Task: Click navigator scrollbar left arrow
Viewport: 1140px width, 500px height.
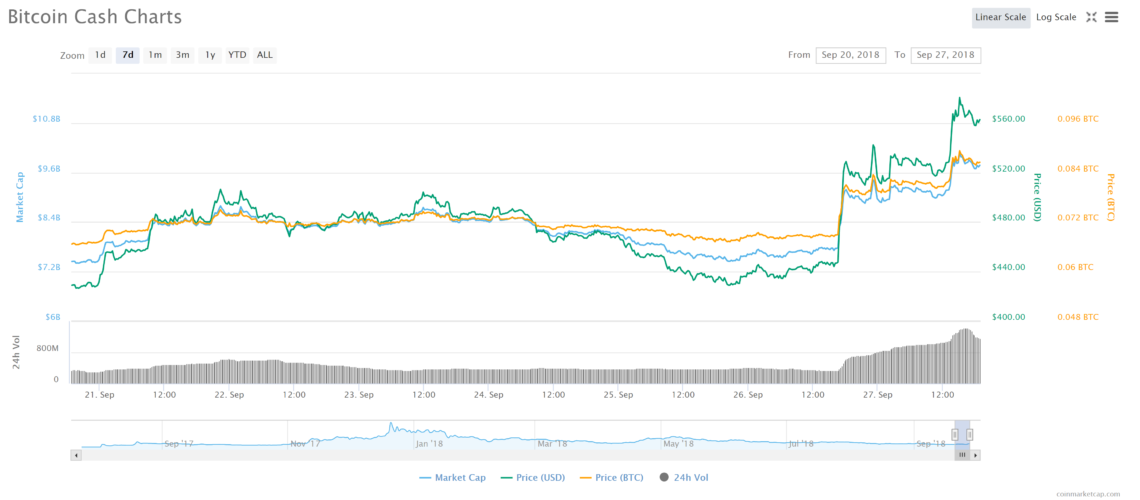Action: tap(76, 455)
